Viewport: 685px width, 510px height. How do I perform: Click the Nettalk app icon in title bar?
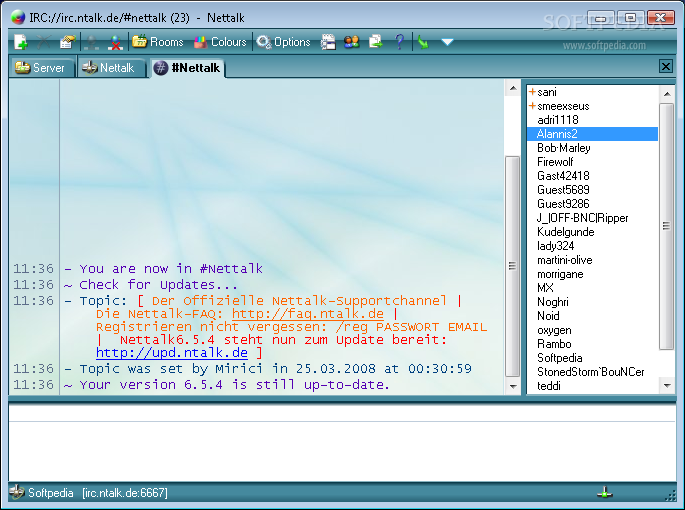click(18, 17)
